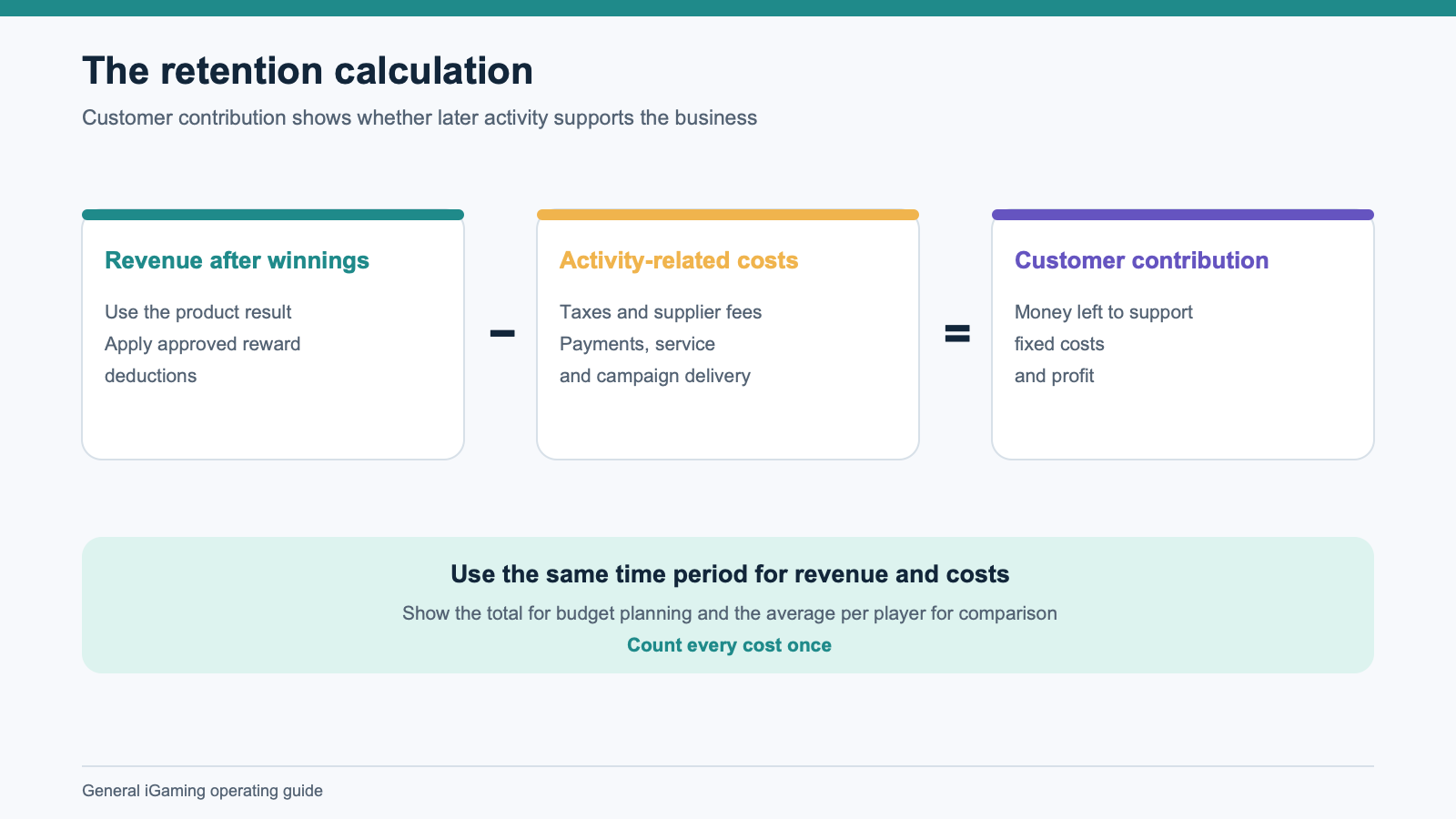This screenshot has height=819, width=1456.
Task: Click the equals sign between the cards
Action: pos(957,333)
